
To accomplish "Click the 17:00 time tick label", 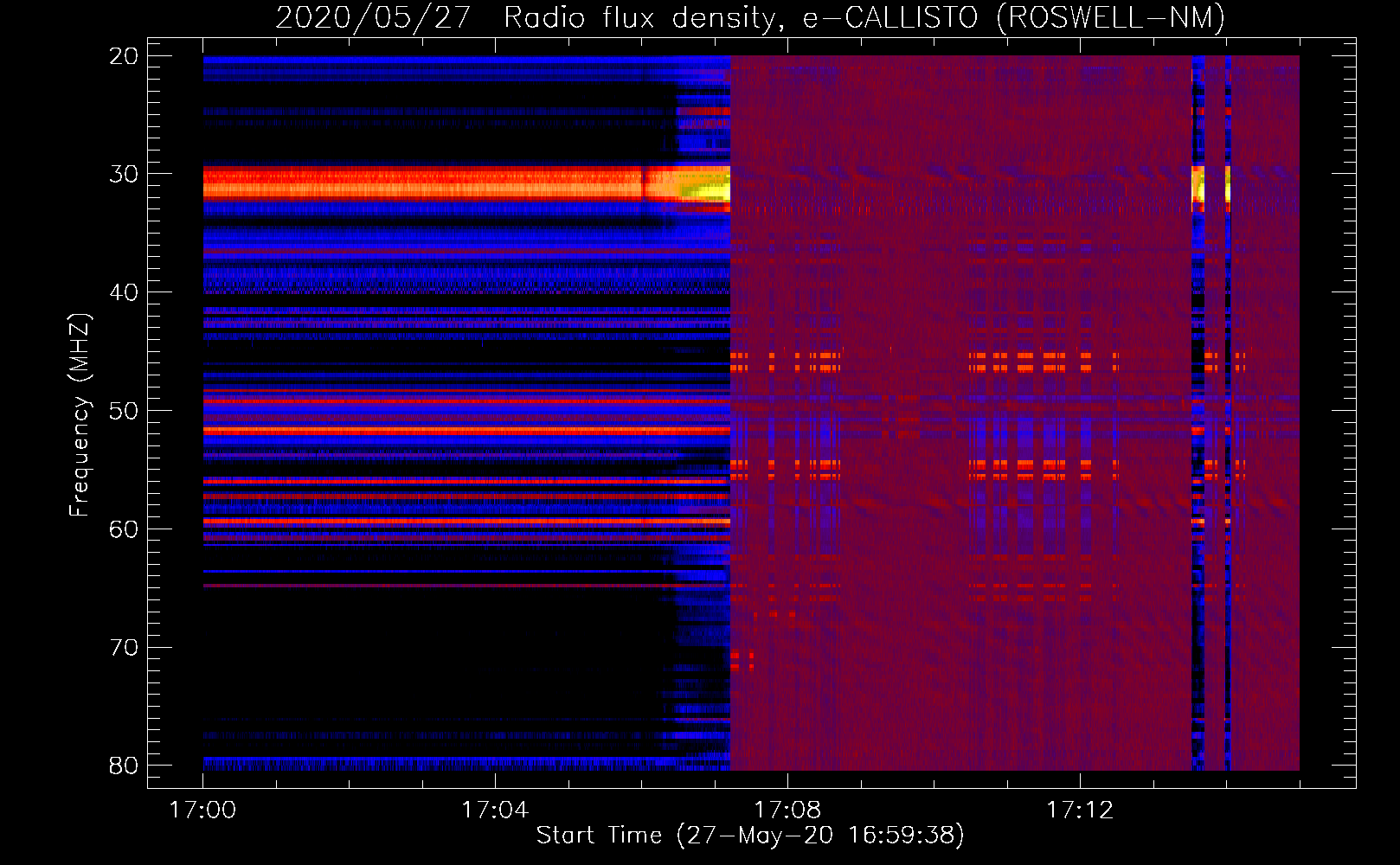I will [202, 811].
